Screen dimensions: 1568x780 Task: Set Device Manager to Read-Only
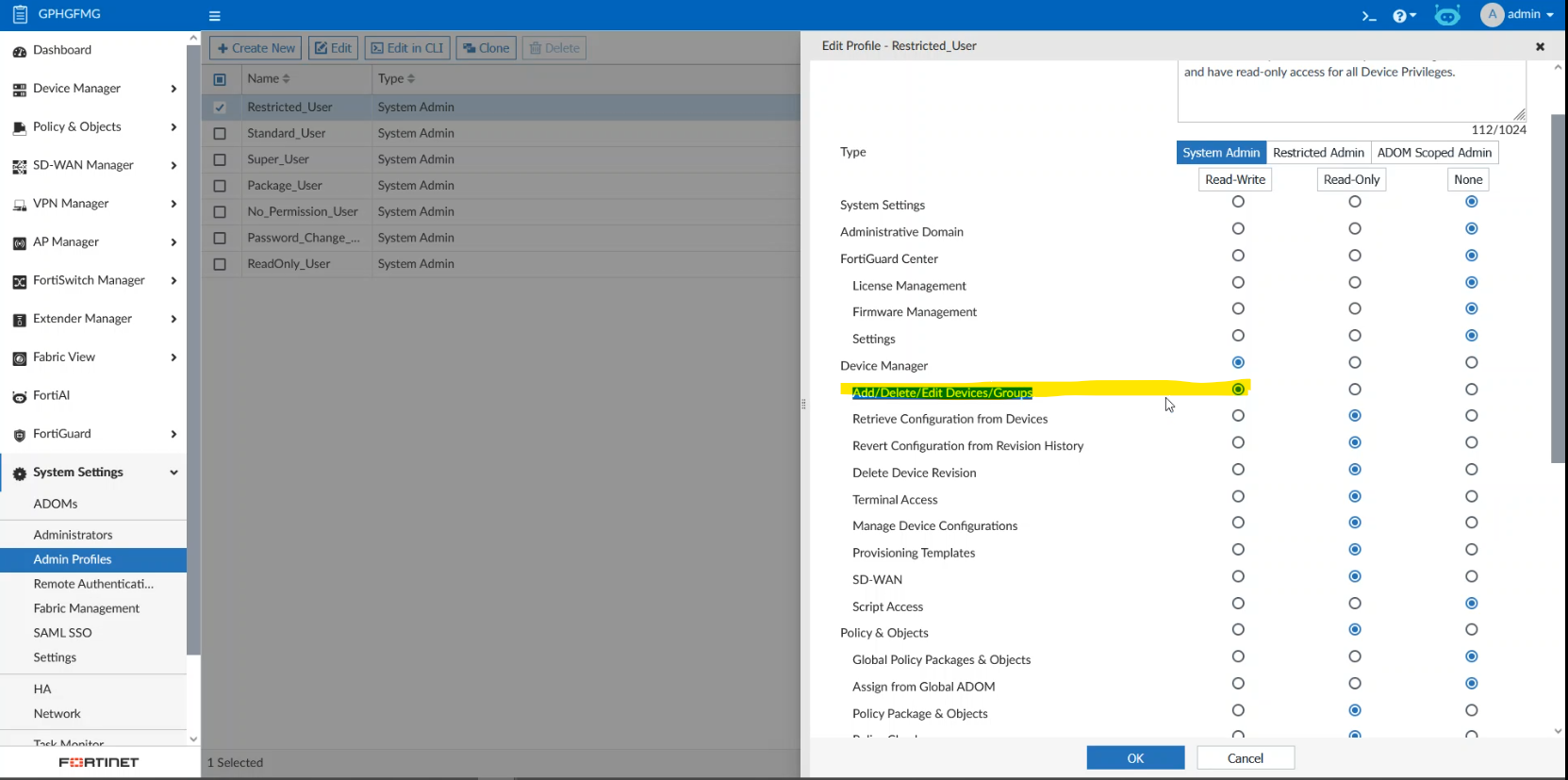[1355, 362]
